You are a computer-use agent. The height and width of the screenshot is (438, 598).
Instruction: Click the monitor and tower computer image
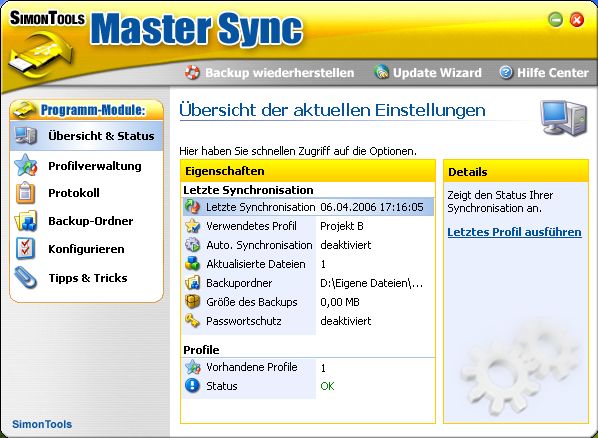[x=563, y=118]
